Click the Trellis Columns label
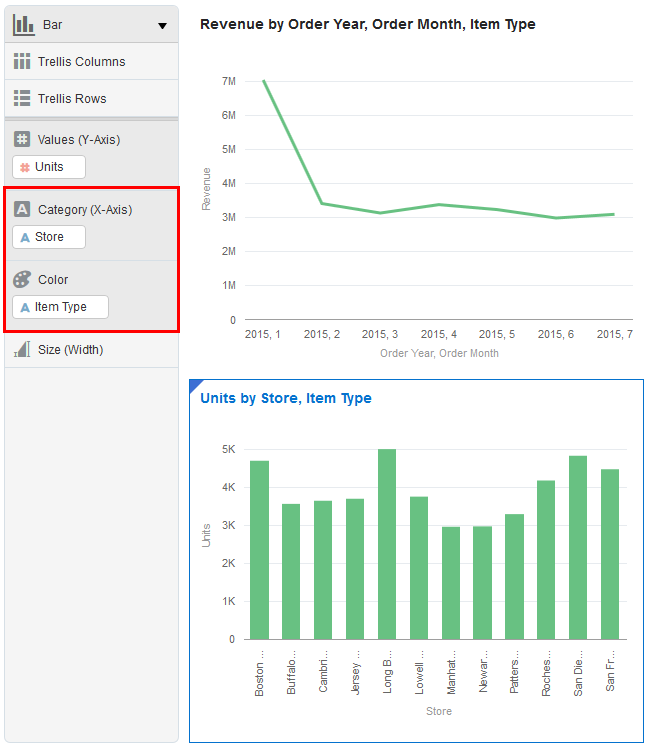This screenshot has height=748, width=648. click(82, 62)
